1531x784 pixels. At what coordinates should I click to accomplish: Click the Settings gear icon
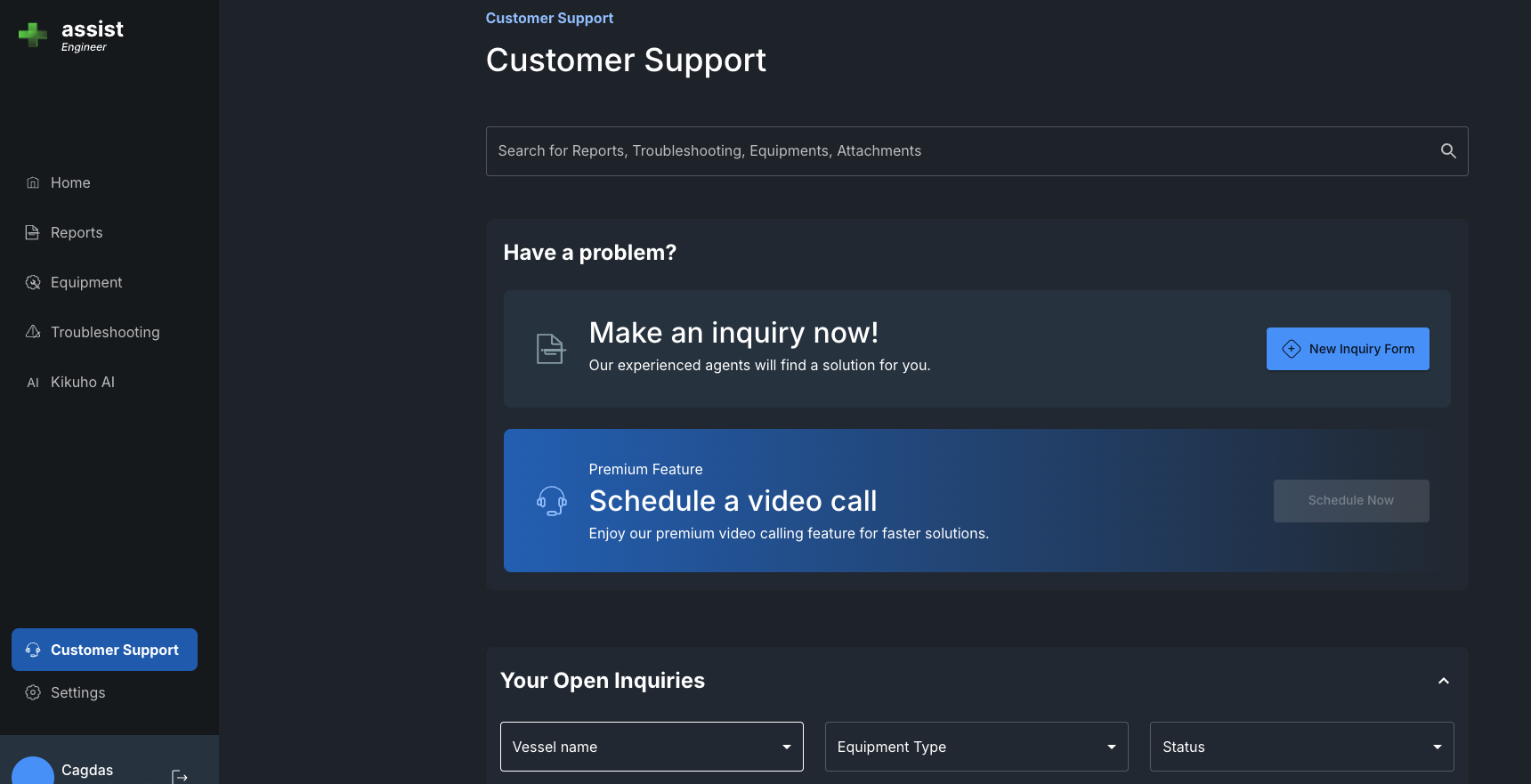pyautogui.click(x=33, y=692)
